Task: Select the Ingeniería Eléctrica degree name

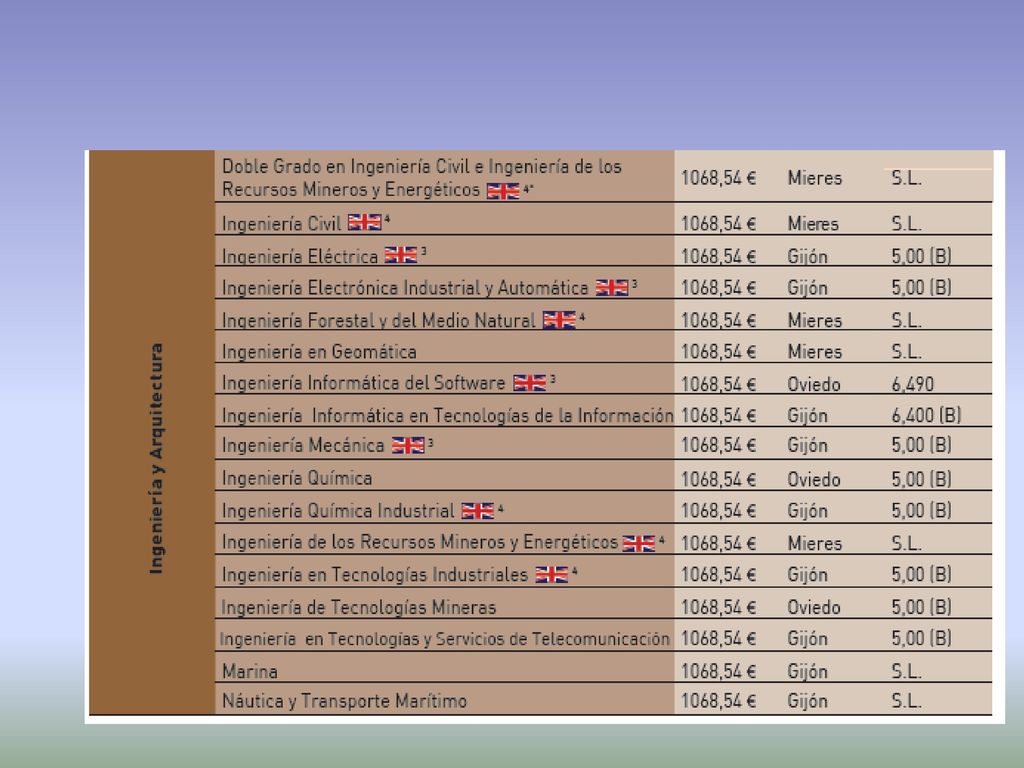Action: point(300,256)
